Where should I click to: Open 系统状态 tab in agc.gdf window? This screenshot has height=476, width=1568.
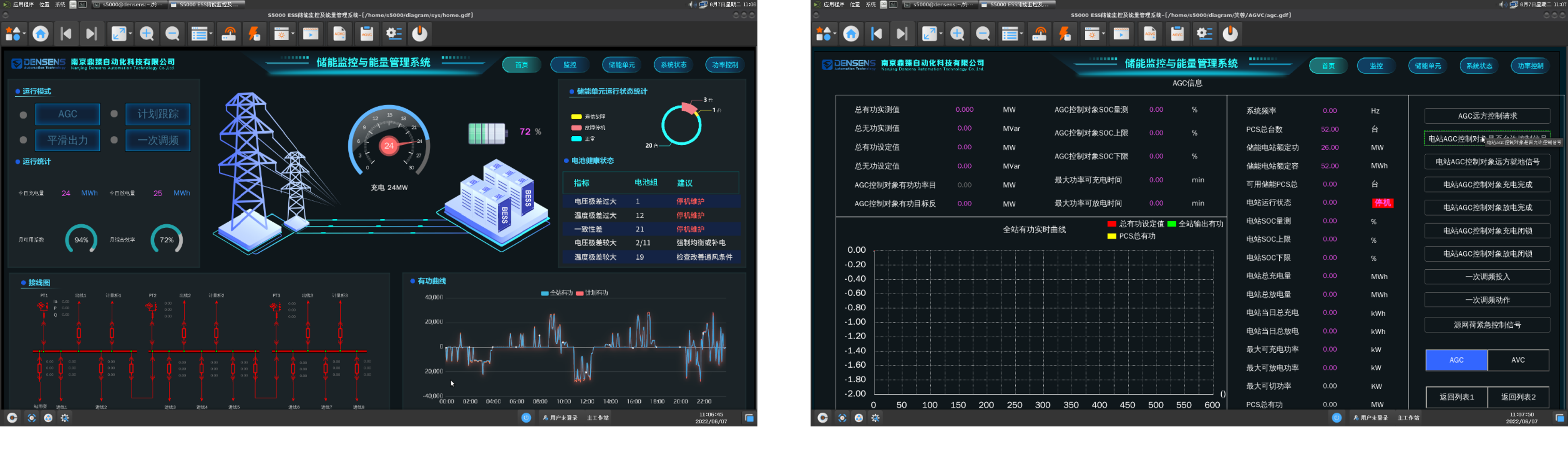1479,66
